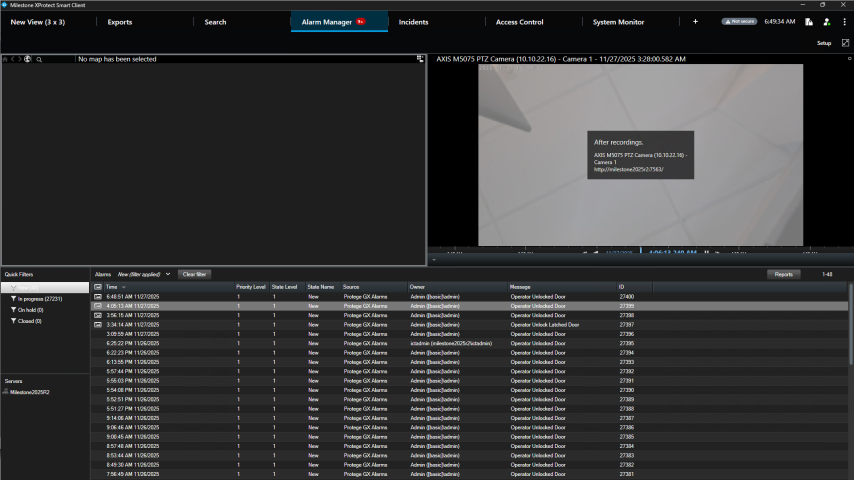Sort alarms by the Time column header
Image resolution: width=854 pixels, height=480 pixels.
click(111, 287)
